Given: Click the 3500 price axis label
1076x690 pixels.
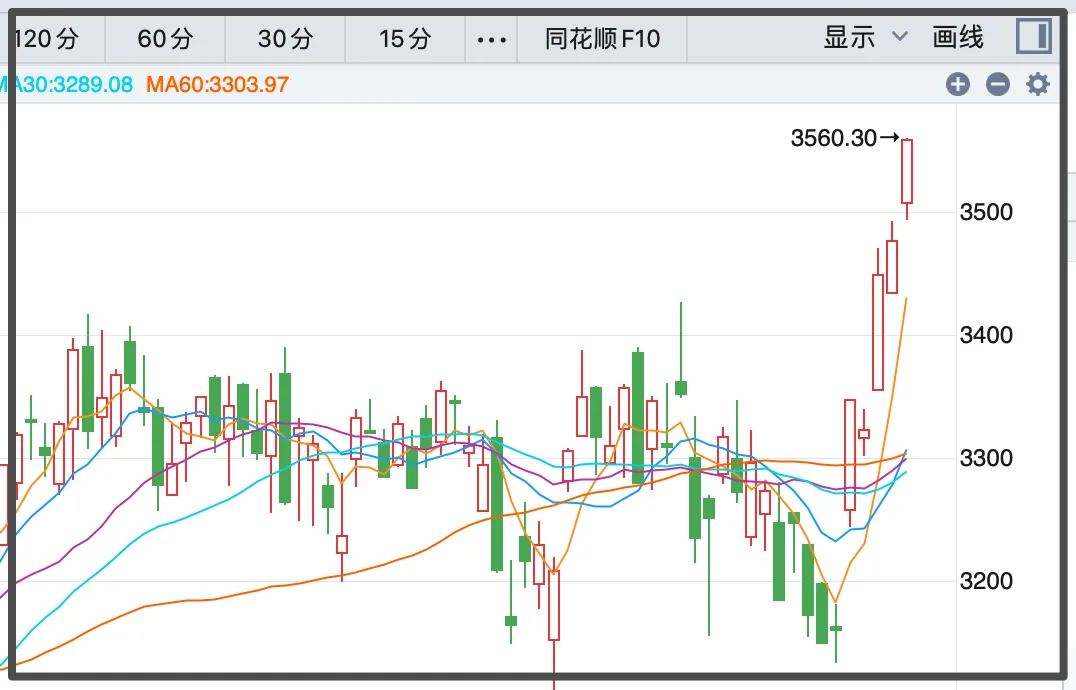Looking at the screenshot, I should click(986, 212).
